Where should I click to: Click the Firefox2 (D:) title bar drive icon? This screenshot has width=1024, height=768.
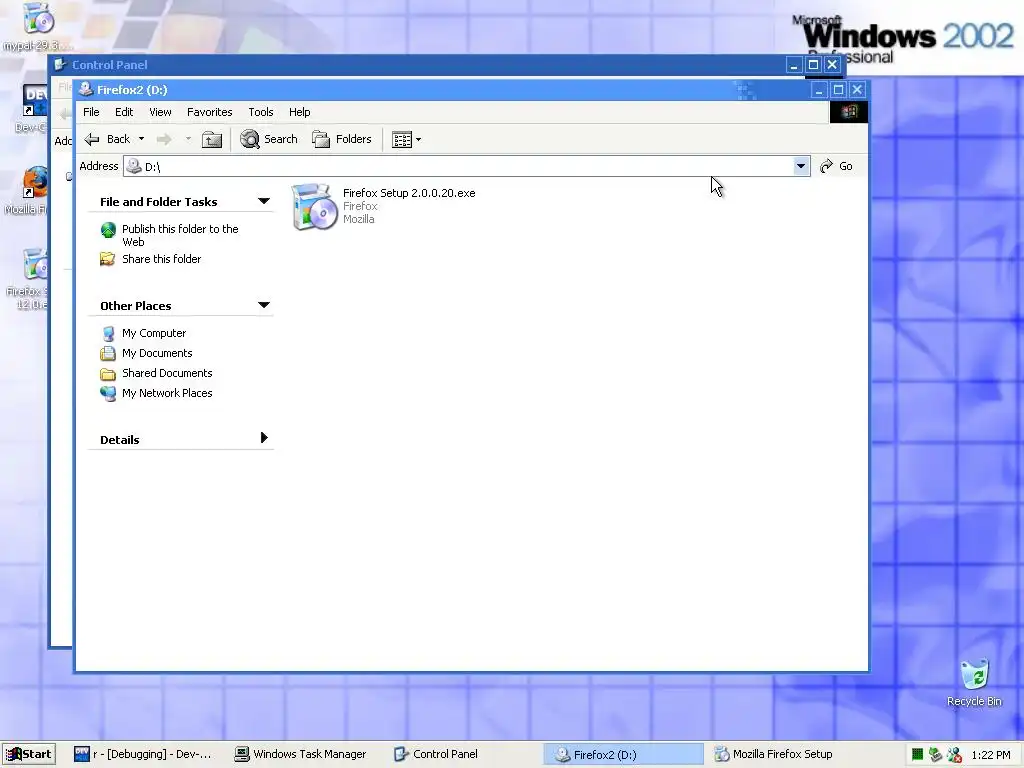[x=86, y=89]
